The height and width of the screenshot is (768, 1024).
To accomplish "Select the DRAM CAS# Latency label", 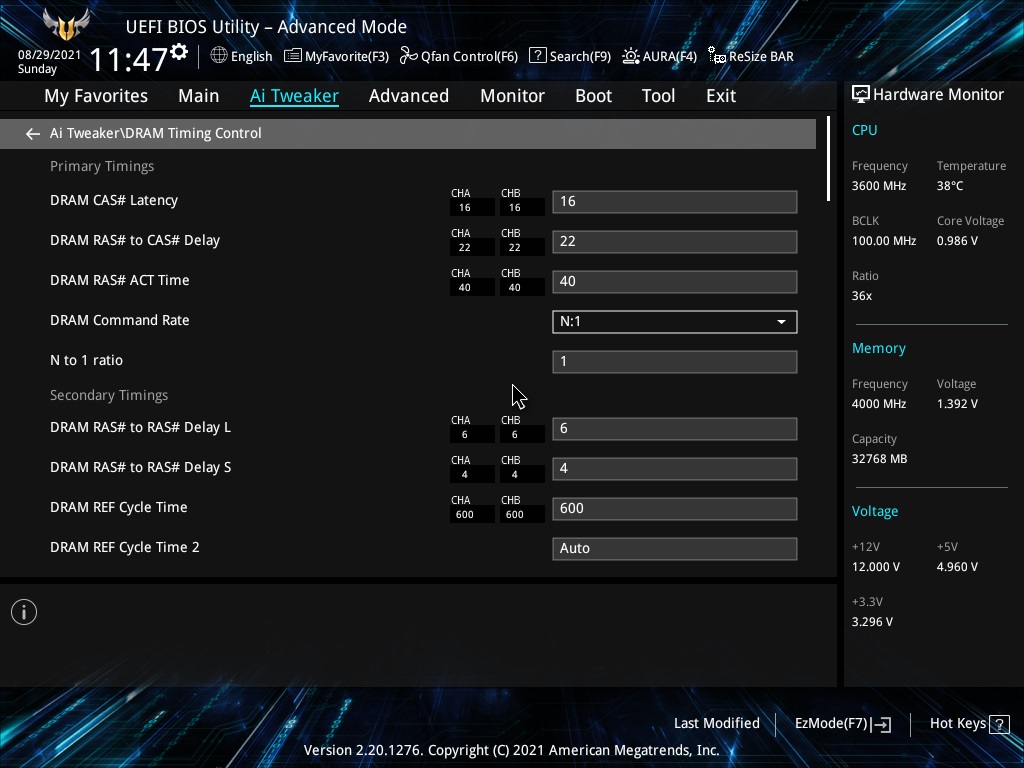I will [x=114, y=200].
